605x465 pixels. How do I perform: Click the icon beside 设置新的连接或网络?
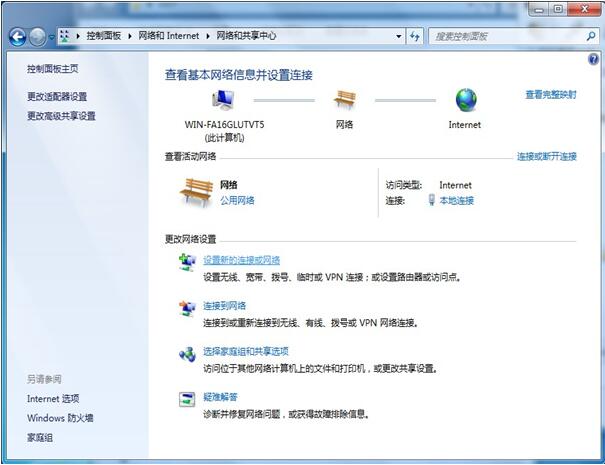(187, 262)
